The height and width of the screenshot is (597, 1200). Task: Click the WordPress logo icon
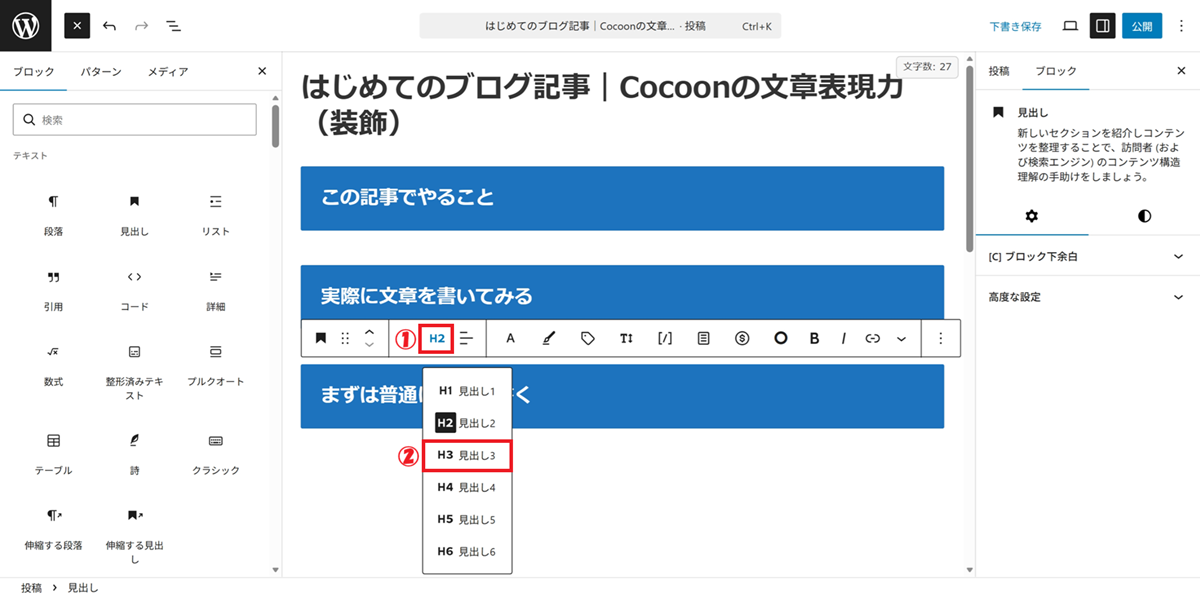[26, 26]
